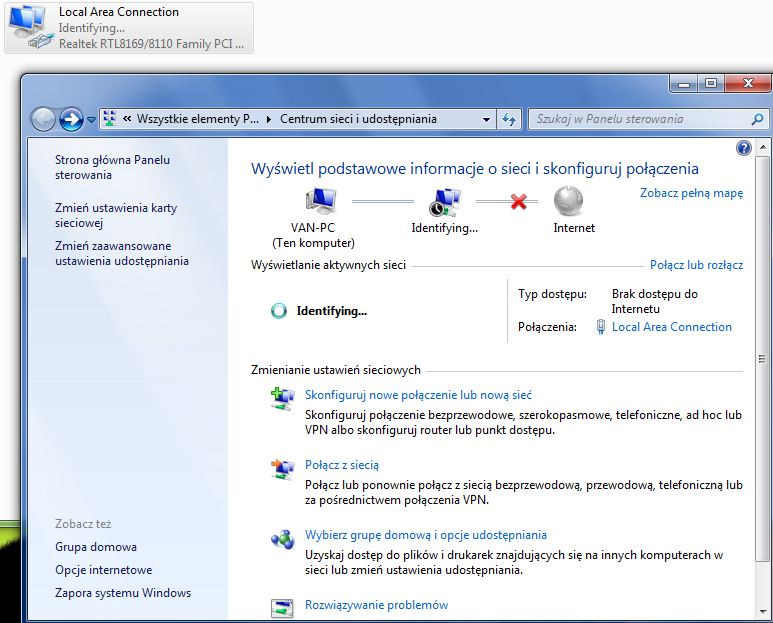Click the Local Area Connection adapter icon
The image size is (773, 623).
31,27
